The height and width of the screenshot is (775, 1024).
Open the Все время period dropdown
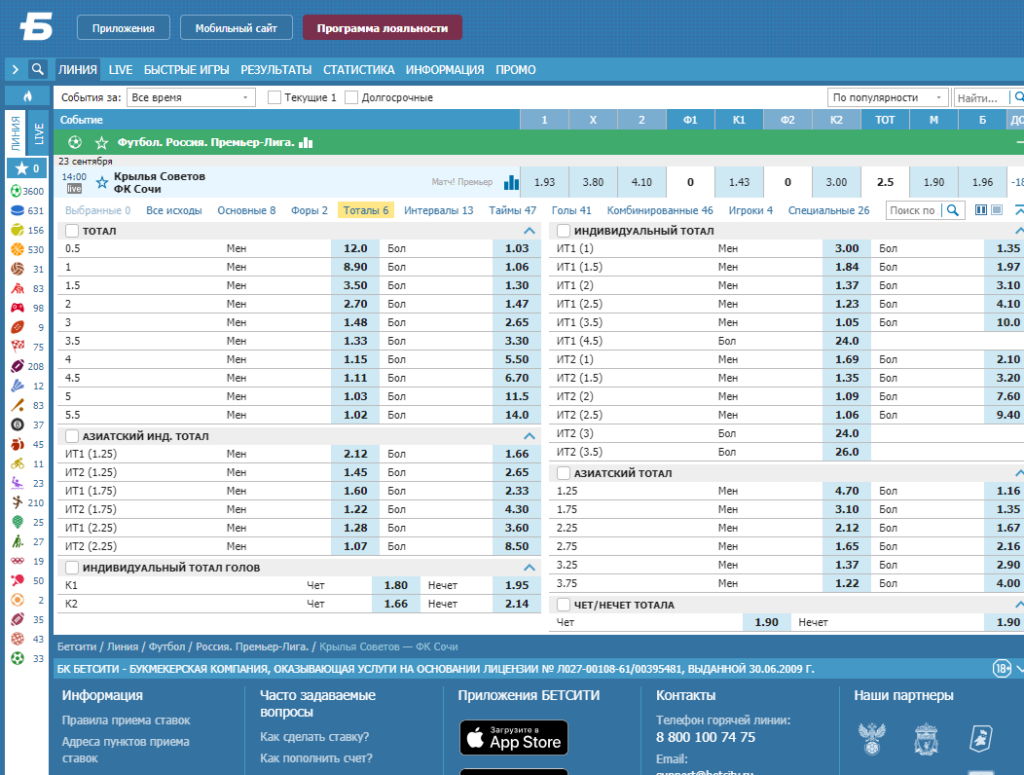[190, 97]
